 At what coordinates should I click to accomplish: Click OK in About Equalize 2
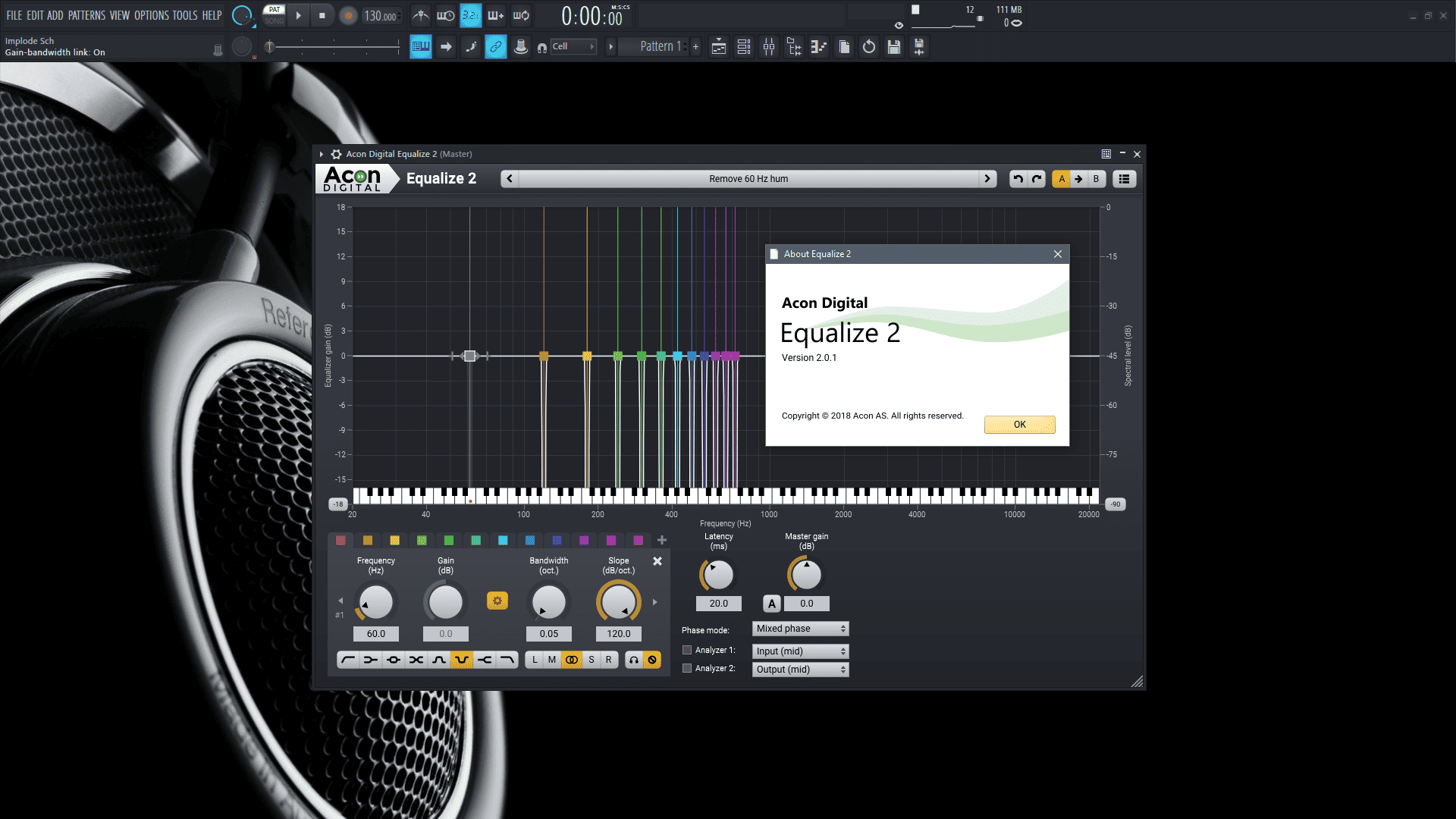1020,425
